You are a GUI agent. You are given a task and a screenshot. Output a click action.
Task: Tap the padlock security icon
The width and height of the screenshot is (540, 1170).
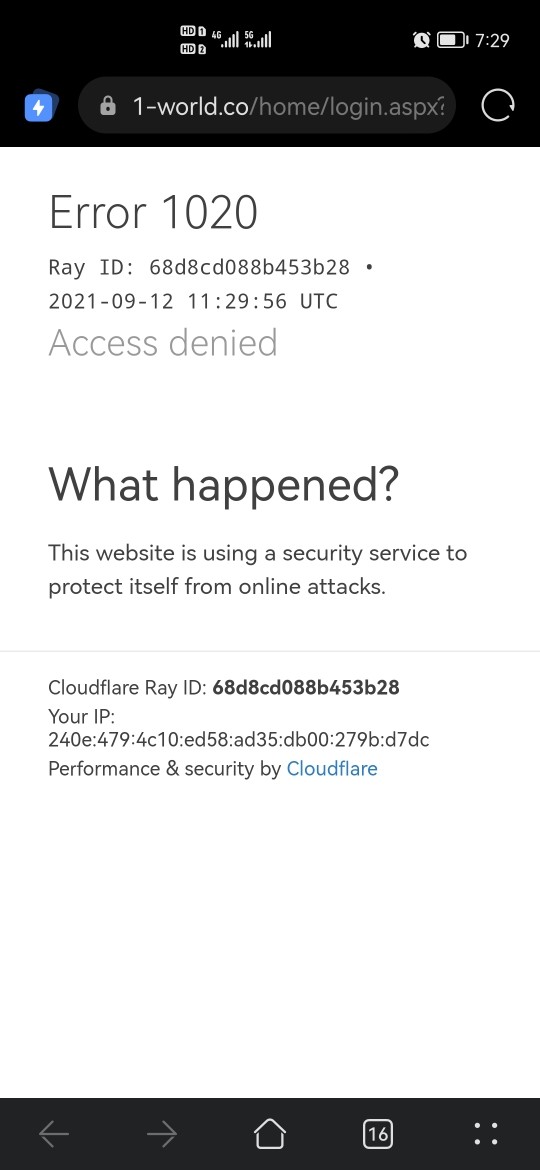pos(108,106)
